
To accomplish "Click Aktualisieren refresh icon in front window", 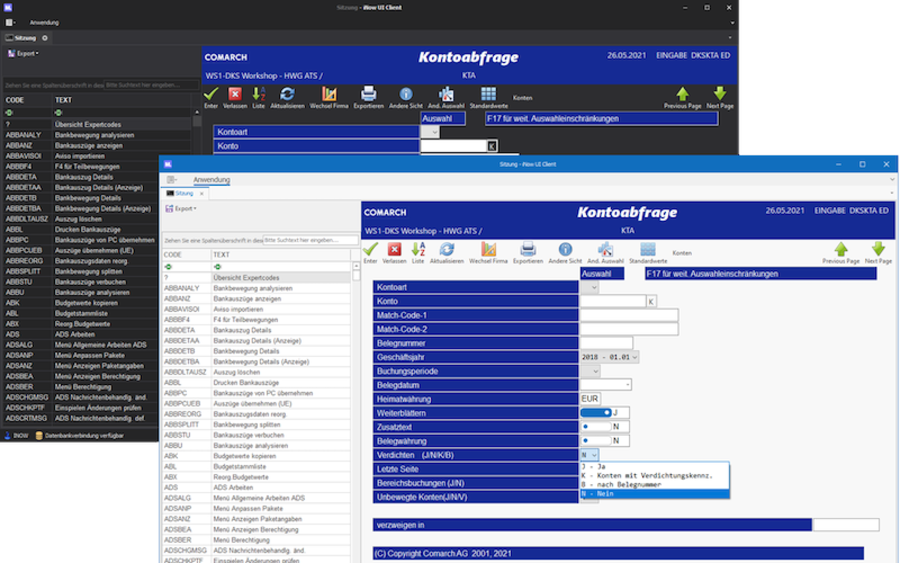I will [x=447, y=249].
